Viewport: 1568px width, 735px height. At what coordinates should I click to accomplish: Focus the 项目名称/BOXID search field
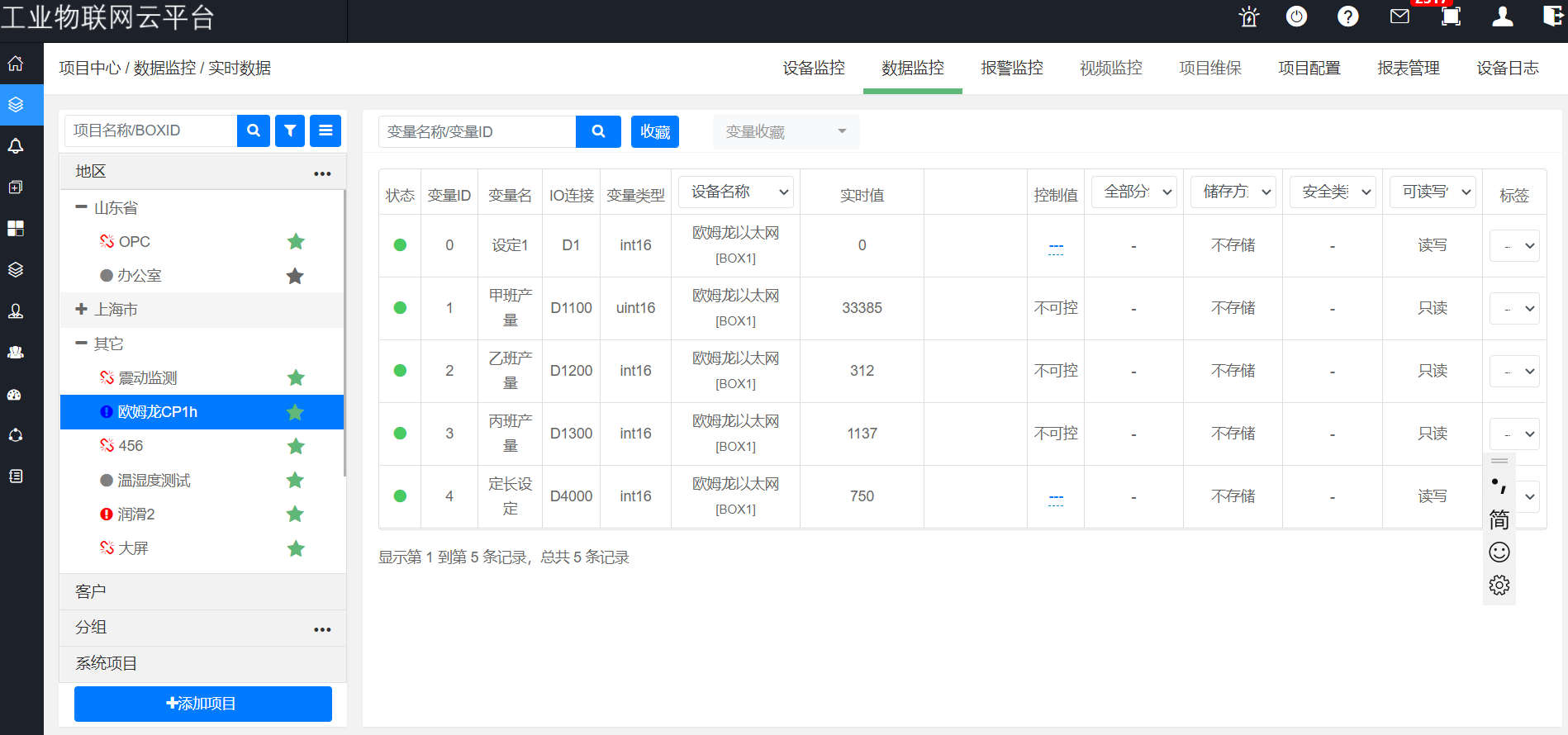click(x=151, y=130)
